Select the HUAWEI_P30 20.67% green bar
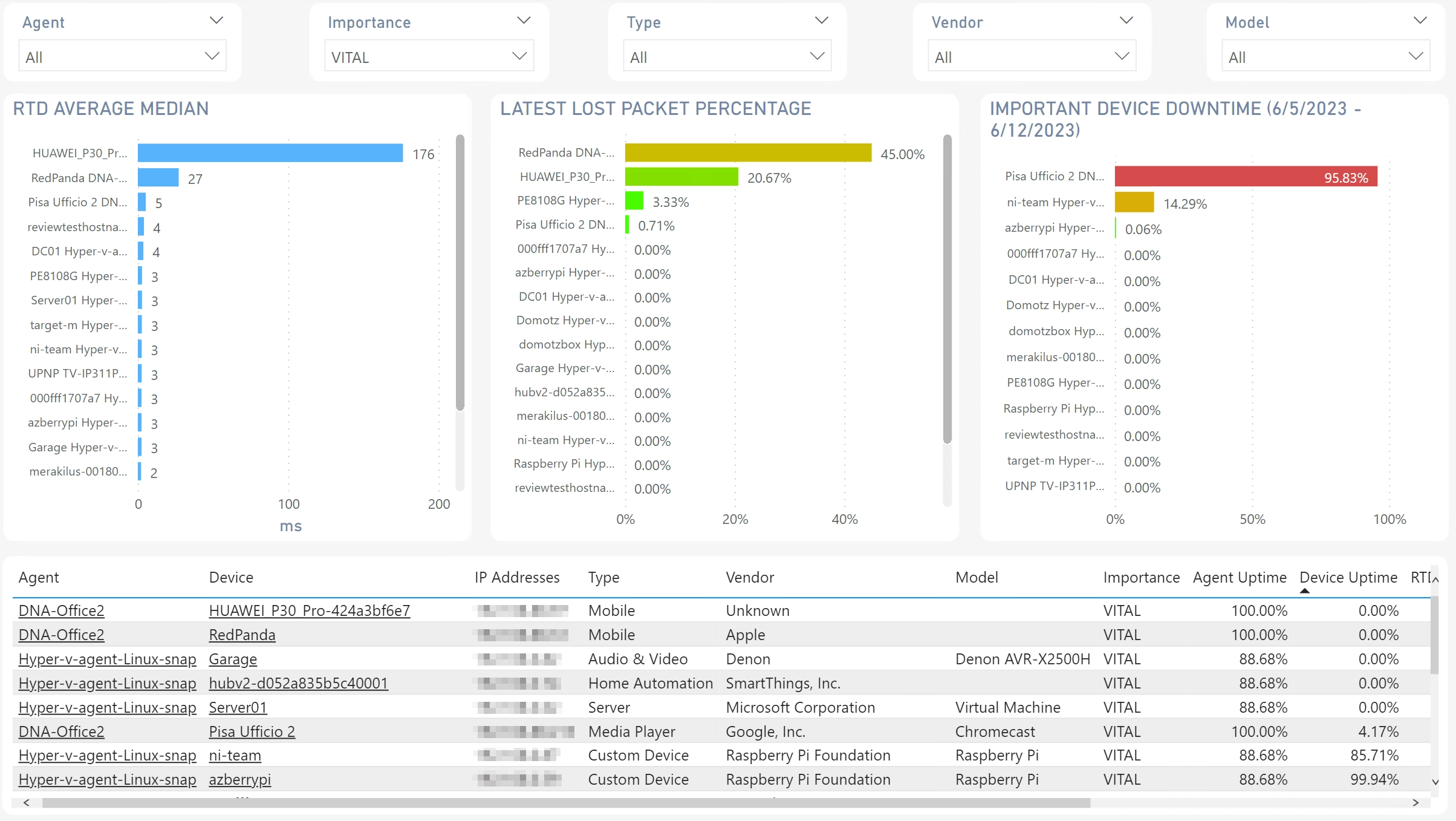Image resolution: width=1456 pixels, height=821 pixels. coord(681,177)
